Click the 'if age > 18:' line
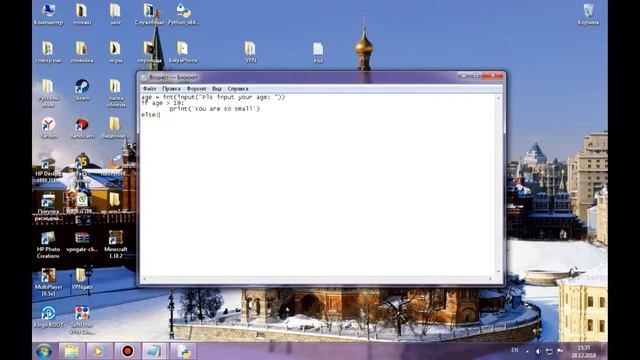Viewport: 640px width, 360px height. (x=162, y=103)
